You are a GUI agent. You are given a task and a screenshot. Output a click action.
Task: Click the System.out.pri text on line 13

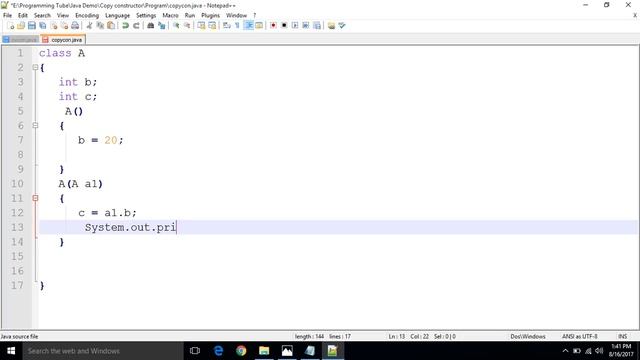pos(130,227)
